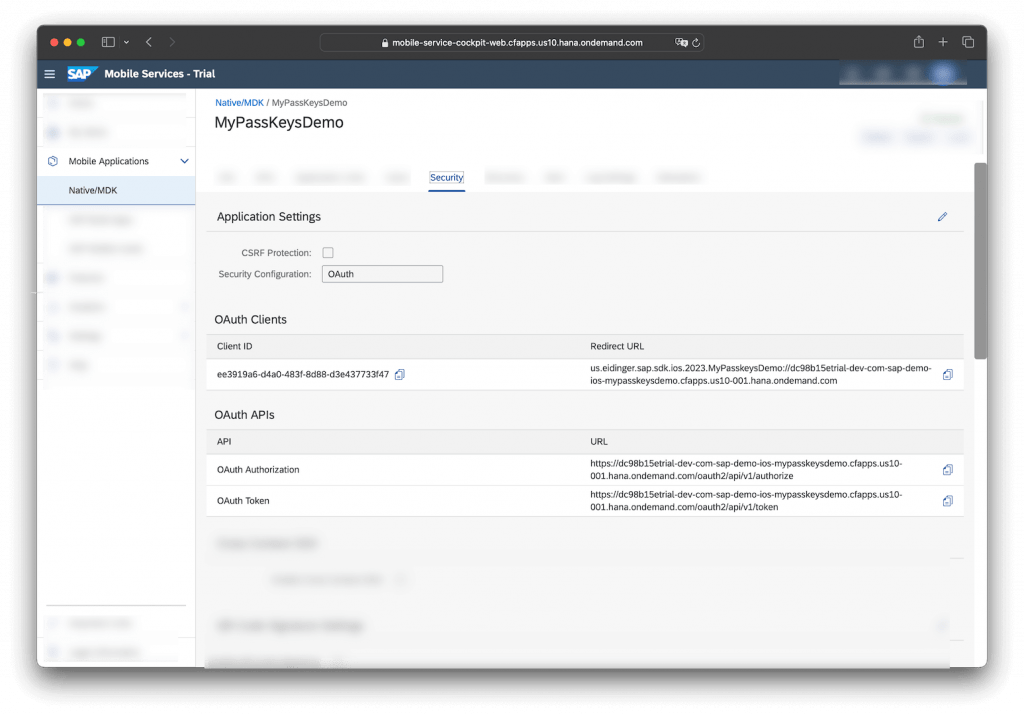Screen dimensions: 1024x716
Task: Click the URL column header in OAuth APIs
Action: (599, 442)
